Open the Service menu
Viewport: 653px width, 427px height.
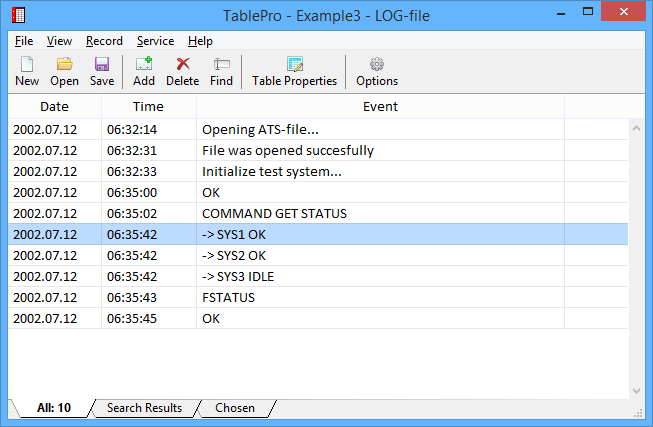point(155,41)
